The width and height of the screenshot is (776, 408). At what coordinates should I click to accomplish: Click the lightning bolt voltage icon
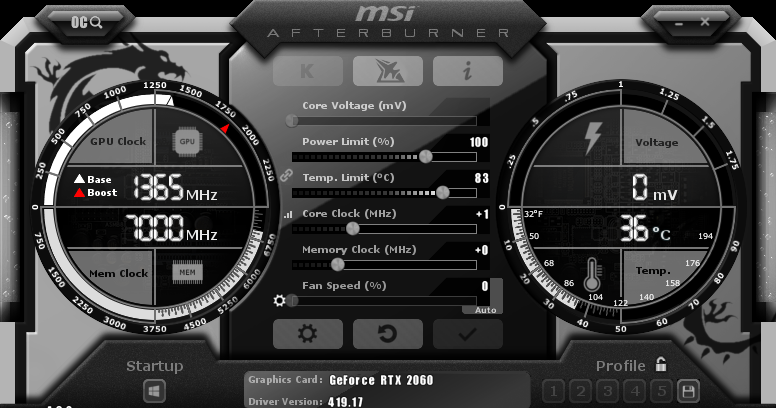(592, 138)
